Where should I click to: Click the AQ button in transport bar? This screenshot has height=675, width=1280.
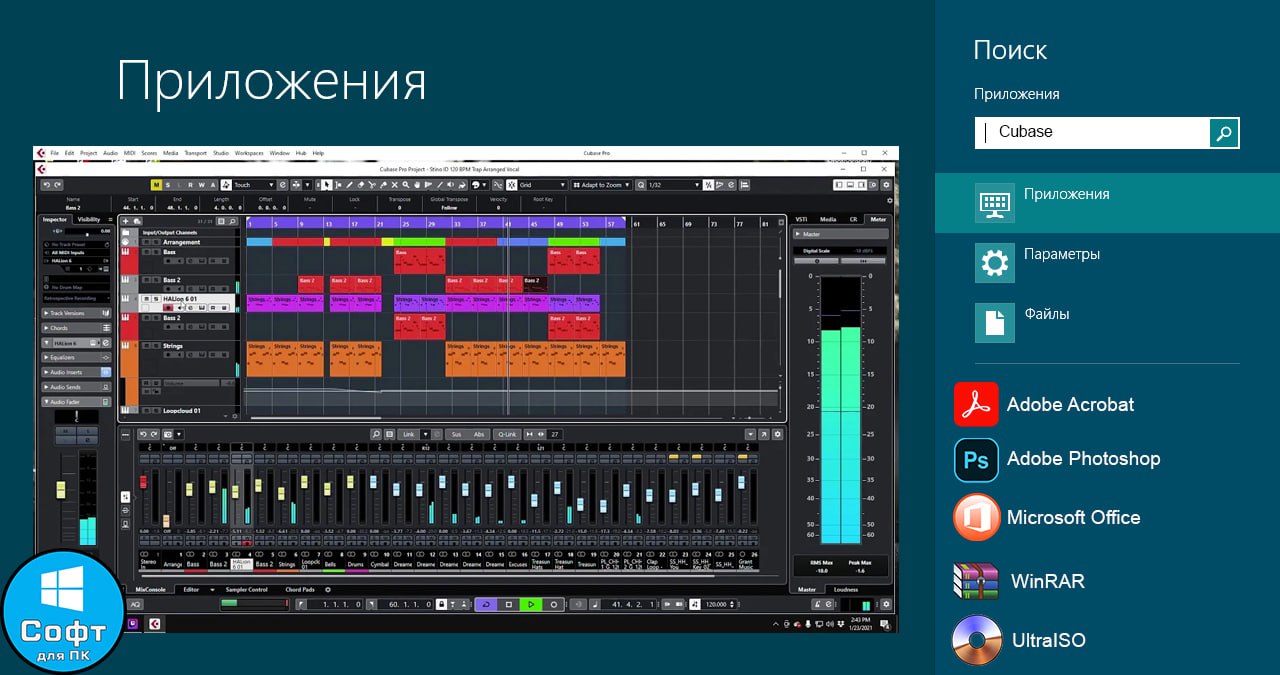[x=137, y=605]
